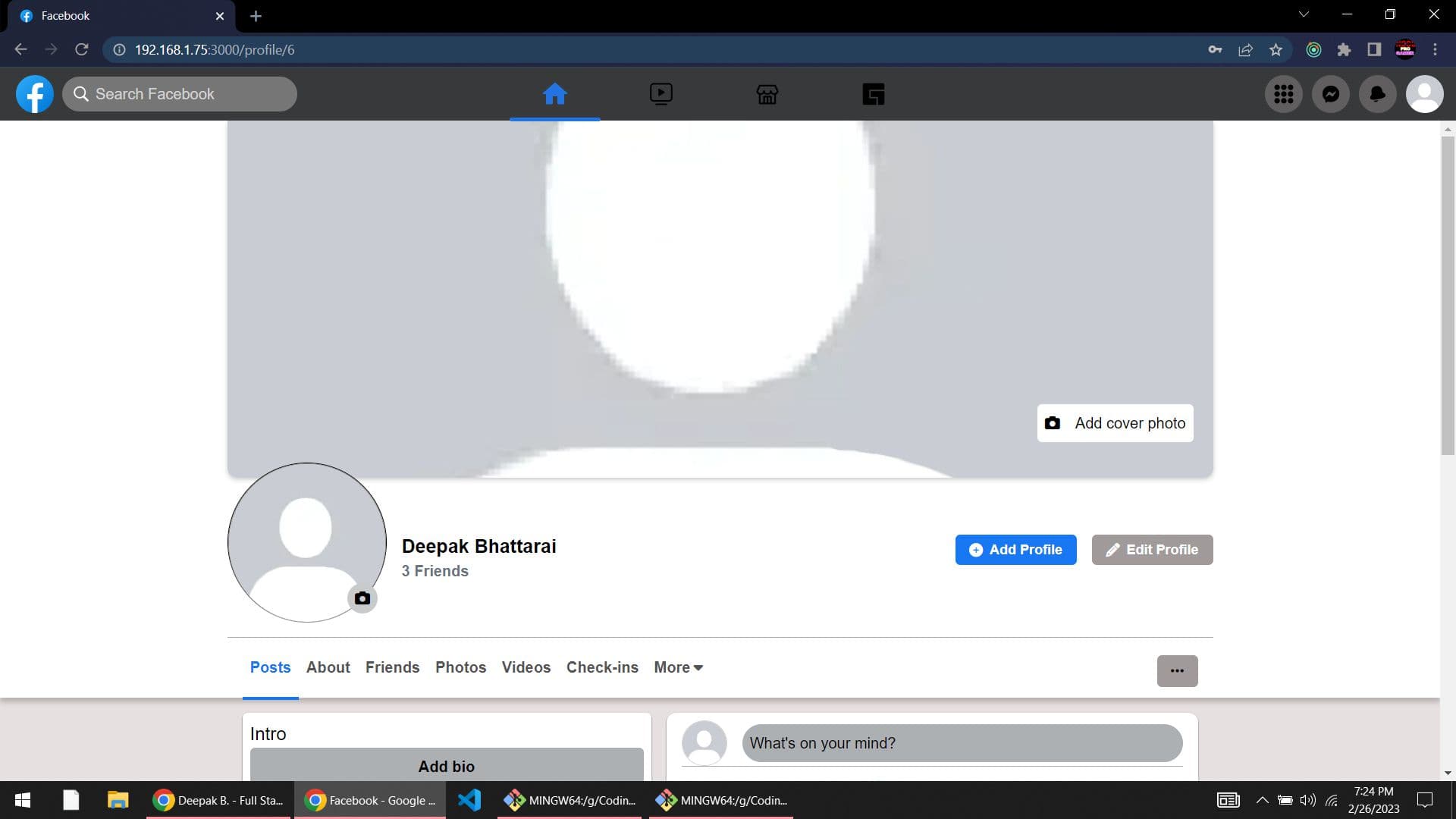Switch to the Photos tab
Viewport: 1456px width, 819px height.
(x=460, y=667)
